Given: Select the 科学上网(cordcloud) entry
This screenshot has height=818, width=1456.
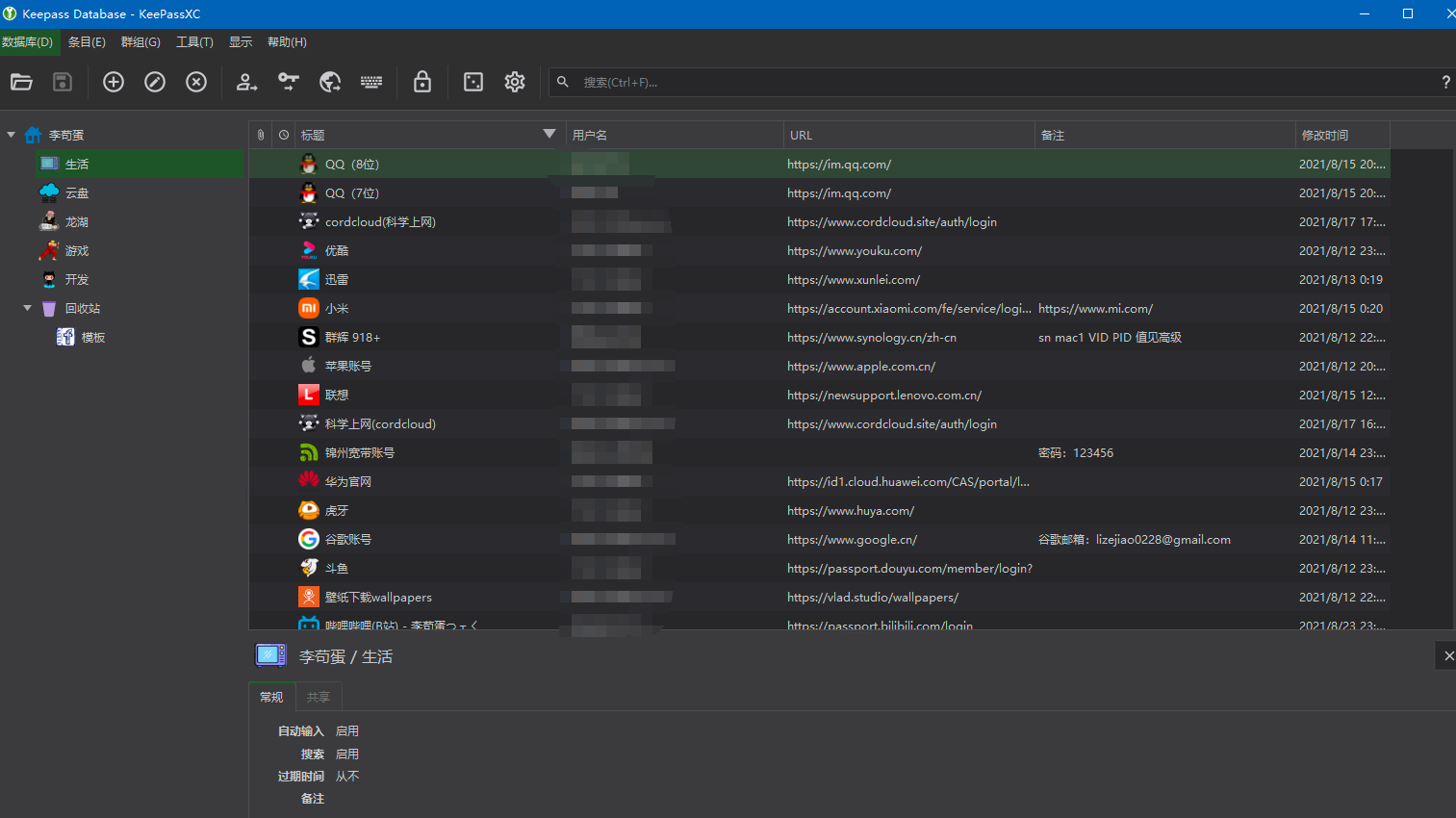Looking at the screenshot, I should coord(819,423).
